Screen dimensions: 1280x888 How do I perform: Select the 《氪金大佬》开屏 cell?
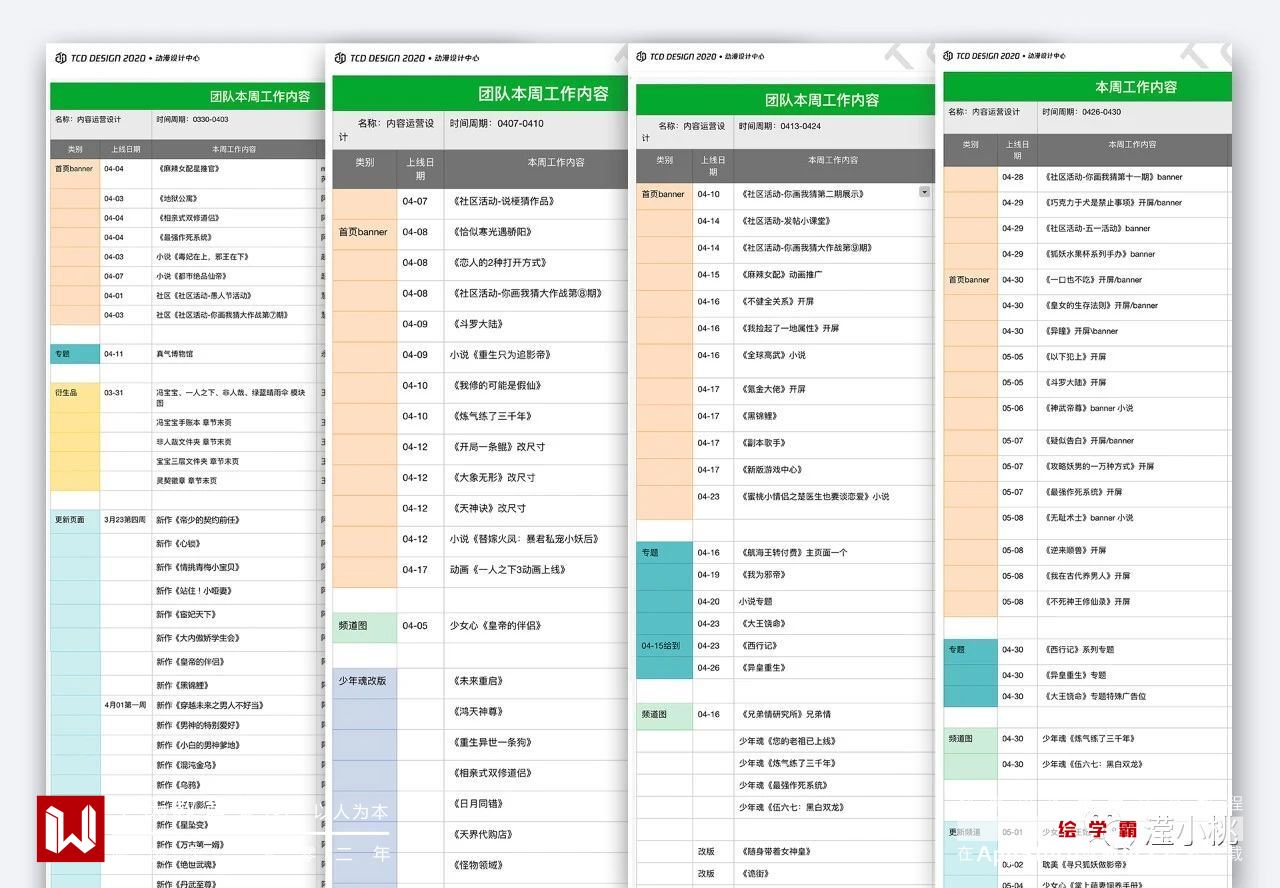point(832,389)
